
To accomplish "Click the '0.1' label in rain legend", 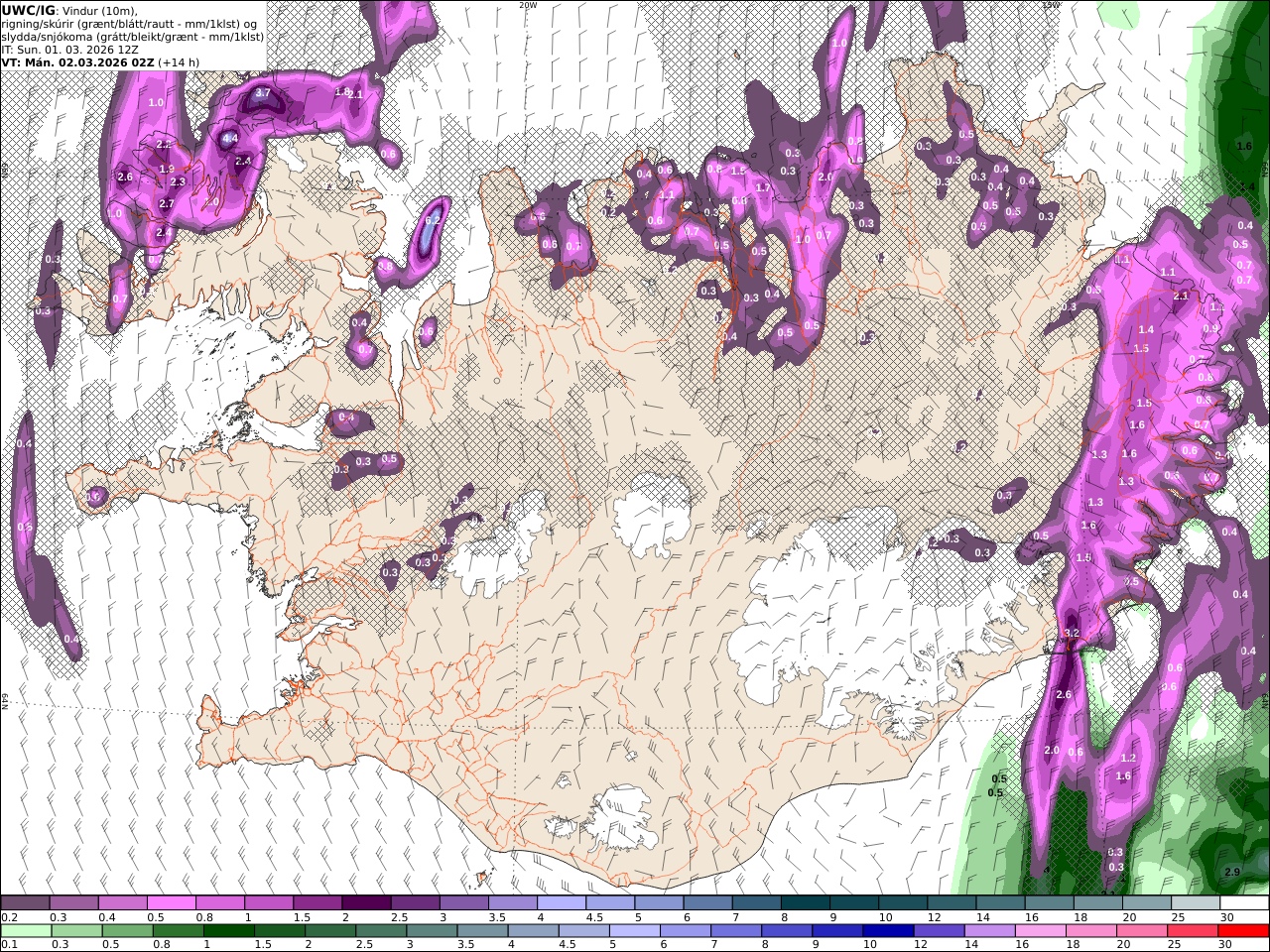I will coord(9,944).
